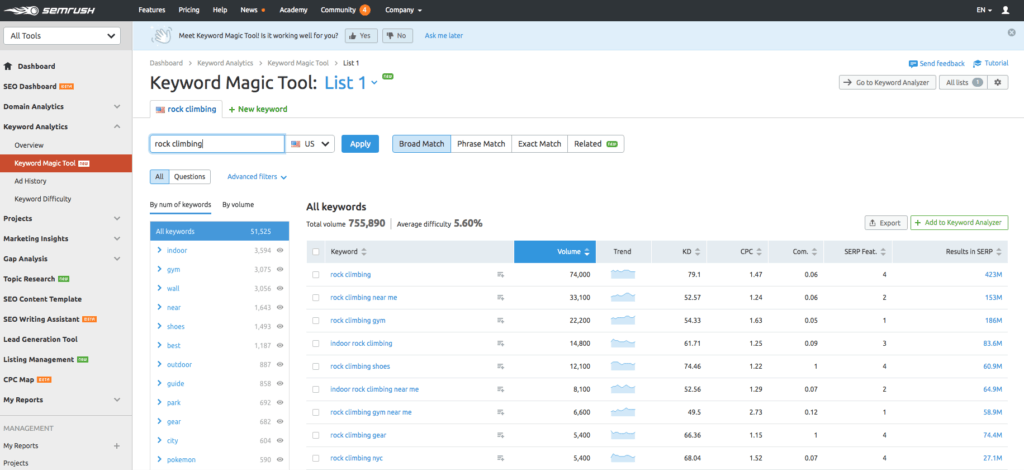Screen dimensions: 1024x470
Task: Check the indoor rock climbing checkbox
Action: click(316, 343)
